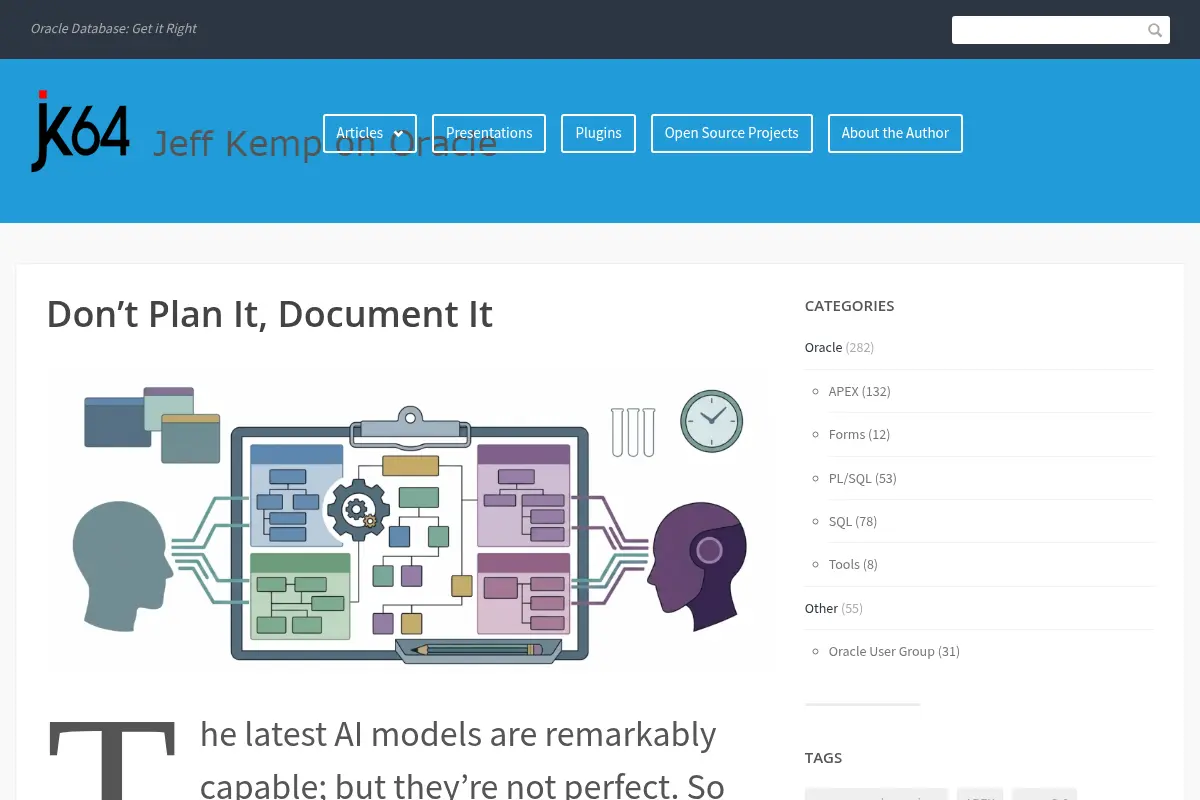
Task: Click the JK64 site logo
Action: pyautogui.click(x=80, y=131)
